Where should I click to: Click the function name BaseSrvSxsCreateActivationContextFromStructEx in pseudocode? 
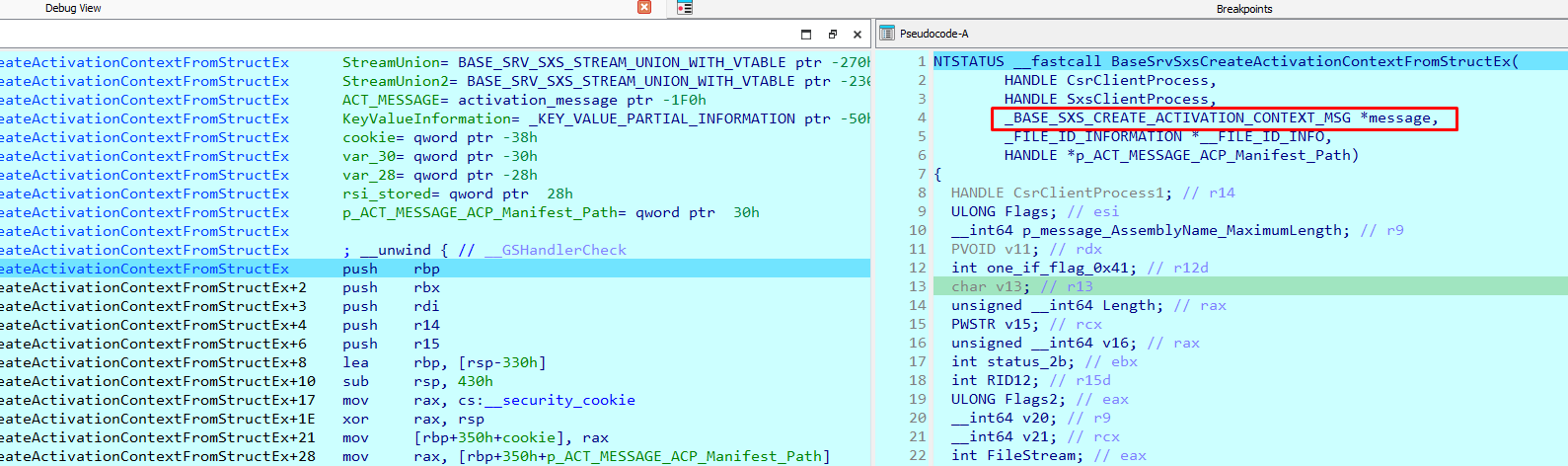pyautogui.click(x=1310, y=61)
